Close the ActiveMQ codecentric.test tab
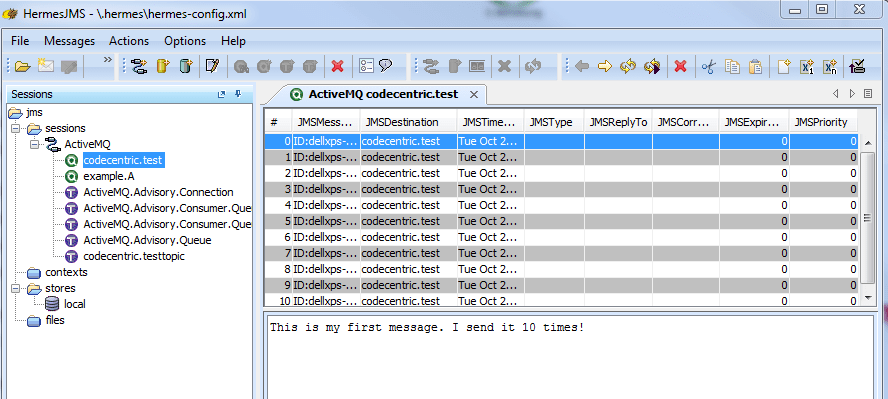Image resolution: width=888 pixels, height=399 pixels. point(475,95)
